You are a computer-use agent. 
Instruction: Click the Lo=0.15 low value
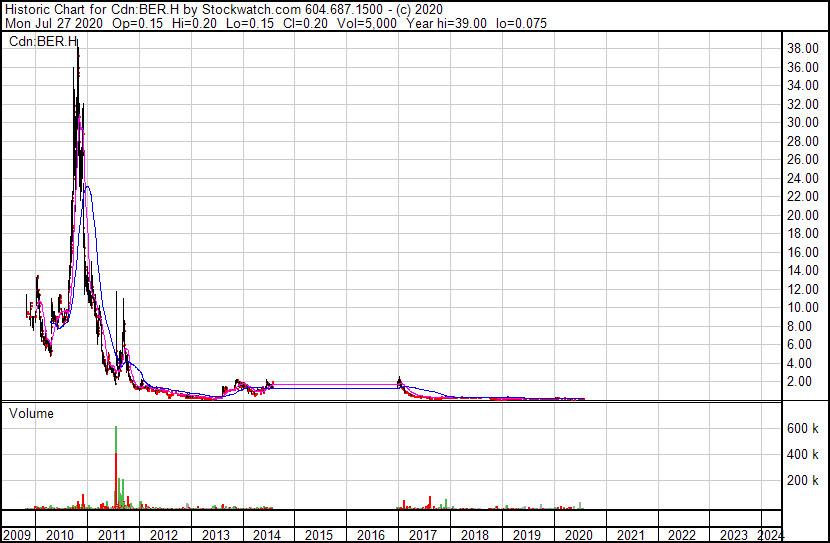(250, 23)
